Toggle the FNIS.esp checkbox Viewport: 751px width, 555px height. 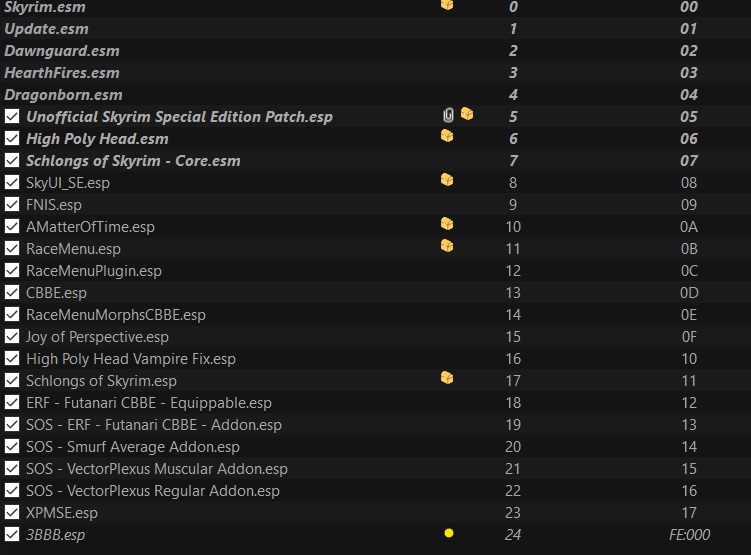[x=12, y=204]
